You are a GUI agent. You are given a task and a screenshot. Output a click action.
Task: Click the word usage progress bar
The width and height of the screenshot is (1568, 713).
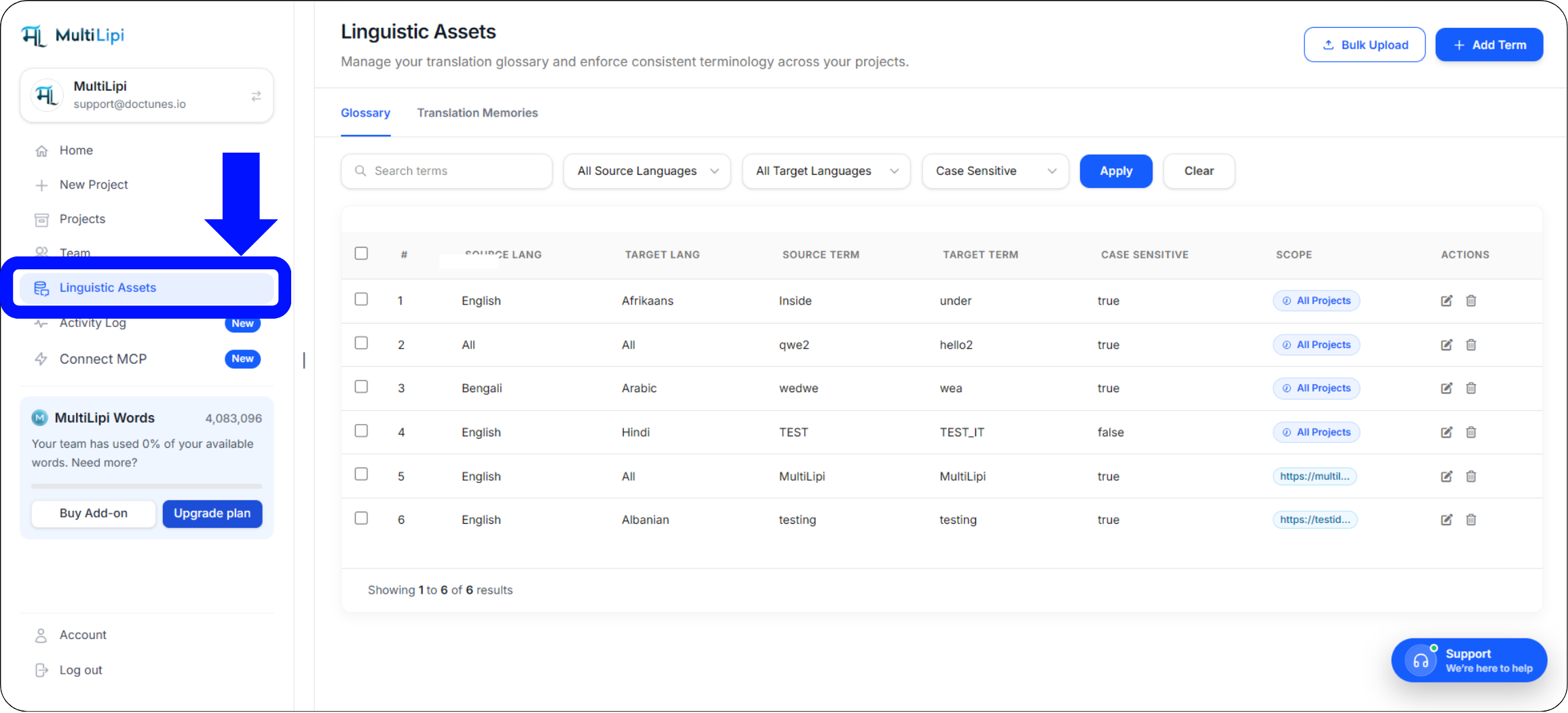147,486
